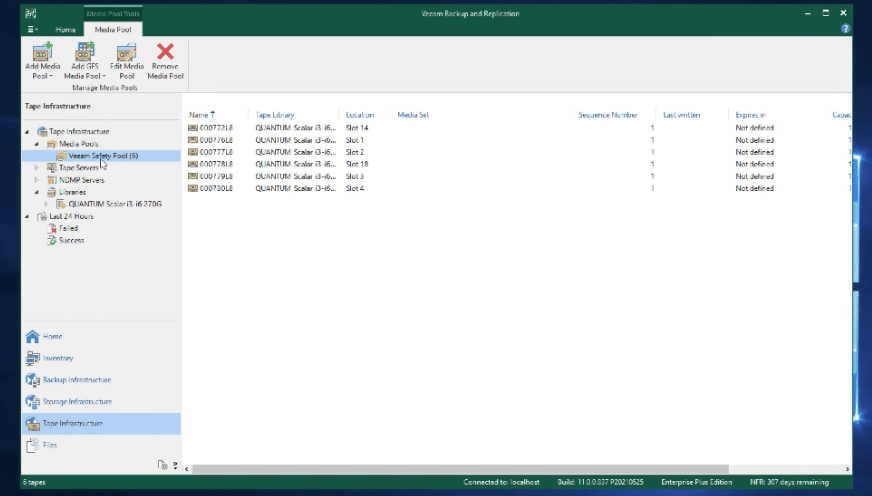Screen dimensions: 872x496
Task: Click the Failed jobs icon in tree
Action: pyautogui.click(x=52, y=229)
